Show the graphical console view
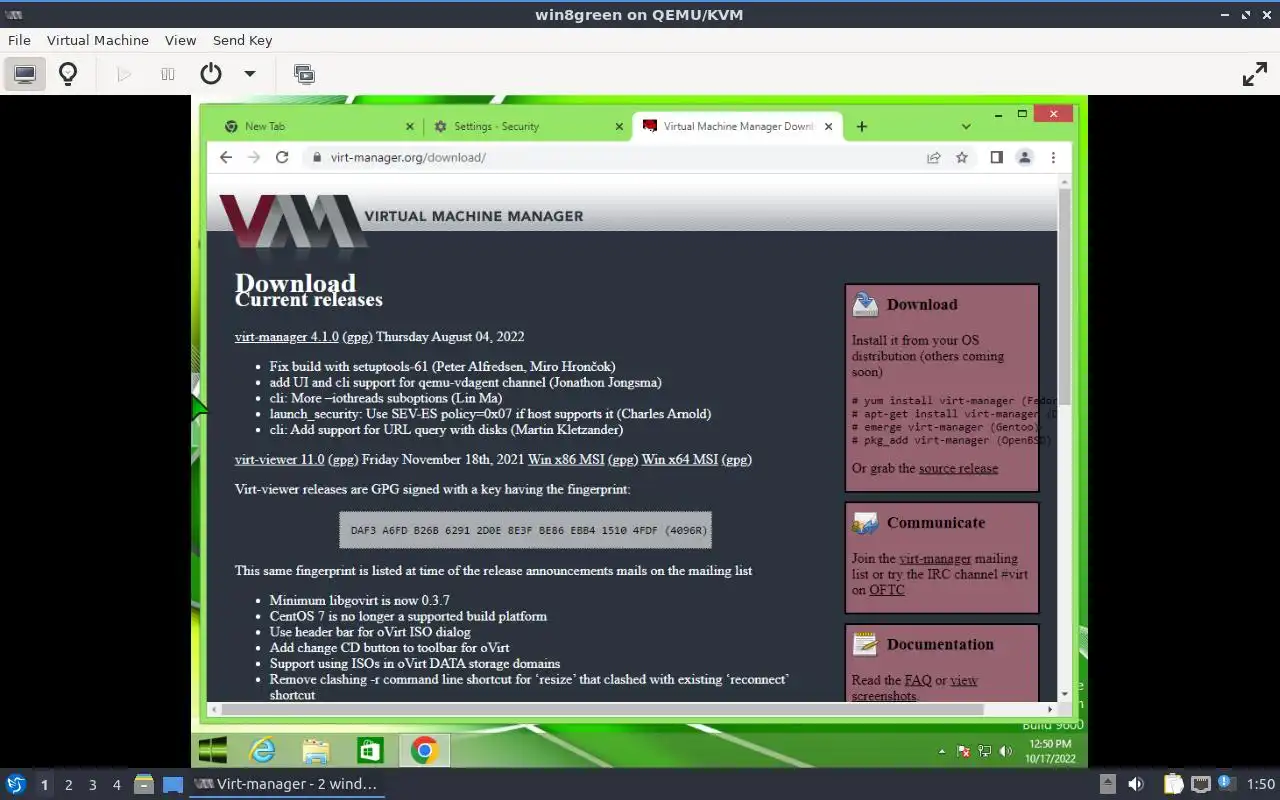Screen dimensions: 1280x800 click(x=25, y=74)
